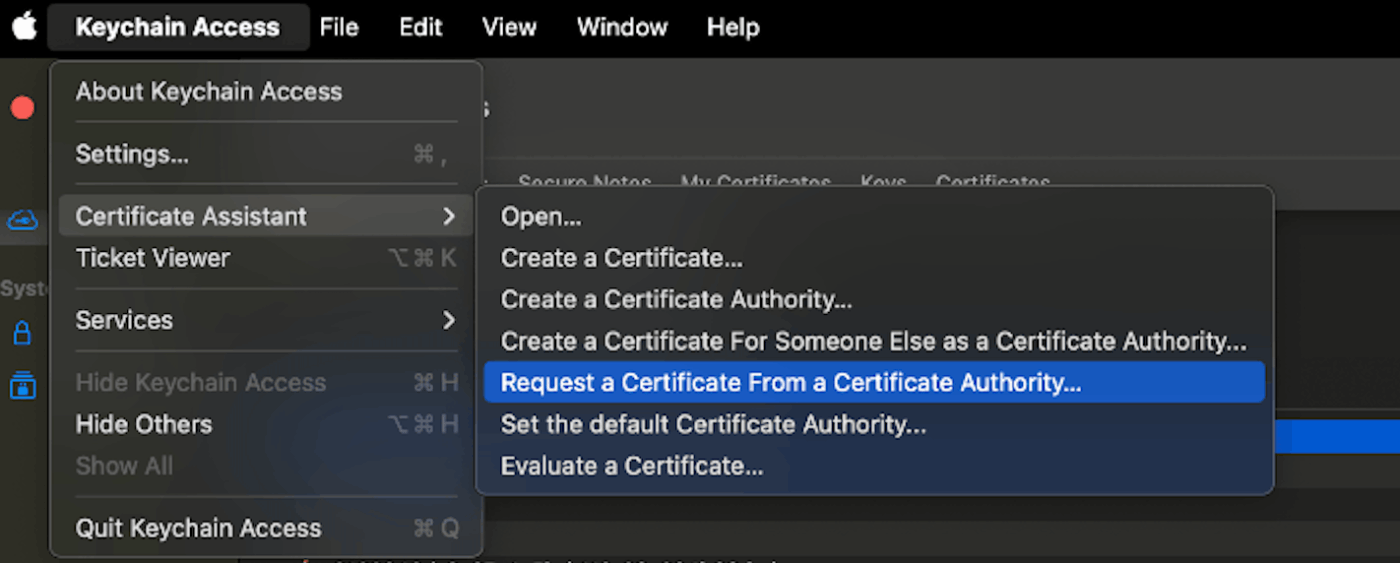Choose Evaluate a Certificate...

tap(874, 466)
